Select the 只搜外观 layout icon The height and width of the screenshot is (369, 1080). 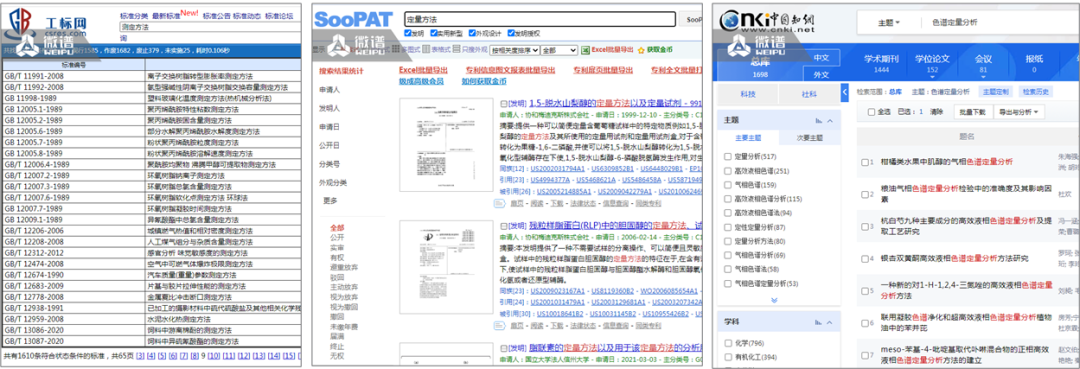click(x=457, y=50)
